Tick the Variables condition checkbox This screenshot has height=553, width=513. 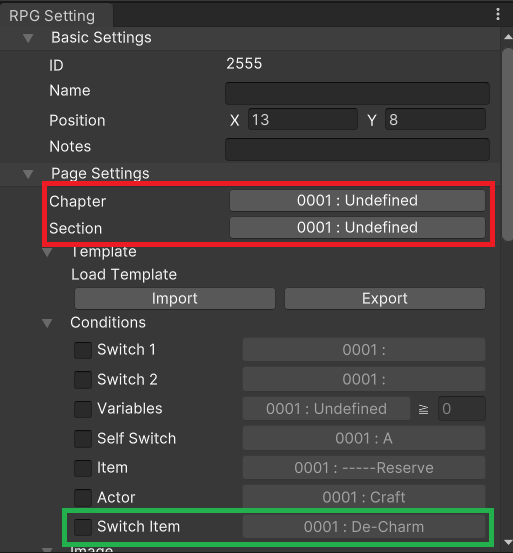[83, 409]
